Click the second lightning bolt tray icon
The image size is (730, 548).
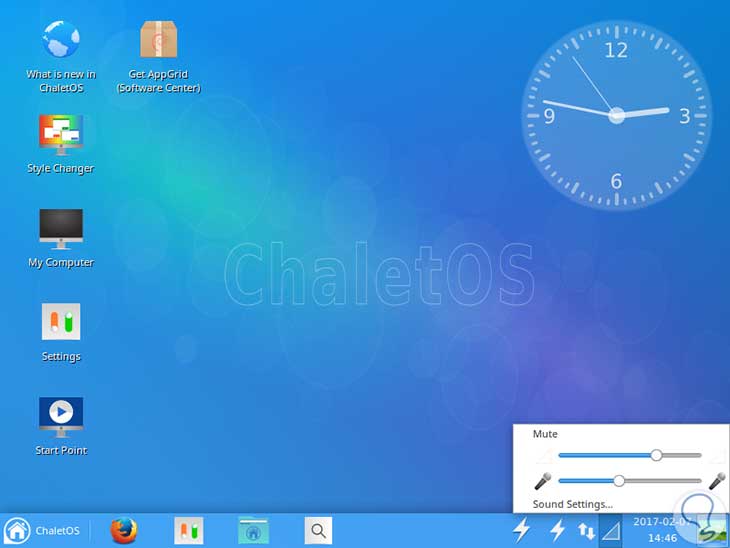coord(557,530)
